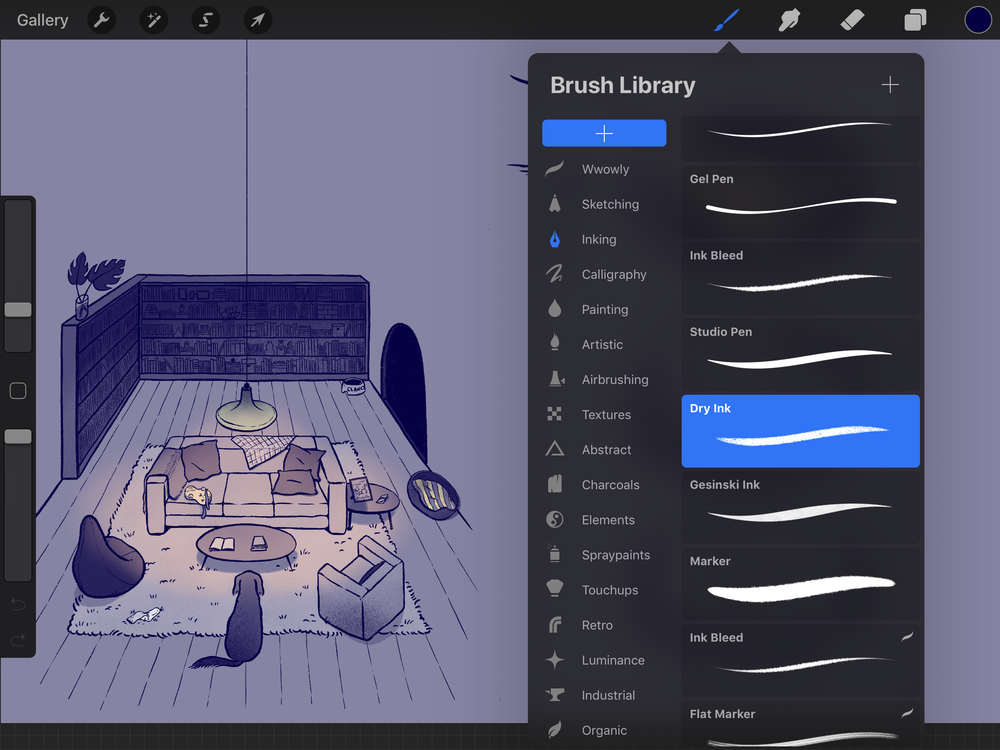The height and width of the screenshot is (750, 1000).
Task: Choose the Flat Marker brush
Action: tap(800, 726)
